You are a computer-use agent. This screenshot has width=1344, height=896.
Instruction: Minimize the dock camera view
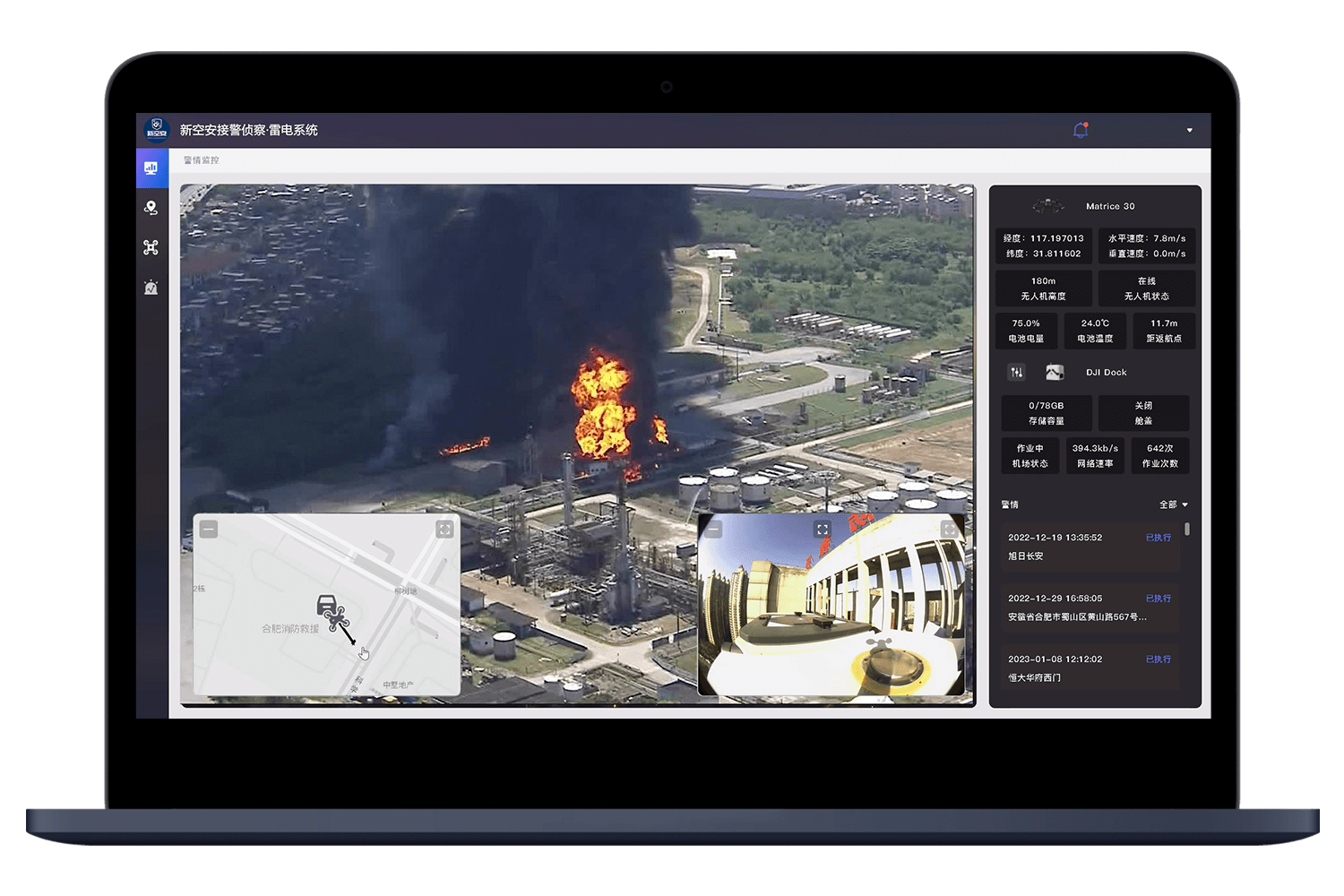pyautogui.click(x=714, y=530)
